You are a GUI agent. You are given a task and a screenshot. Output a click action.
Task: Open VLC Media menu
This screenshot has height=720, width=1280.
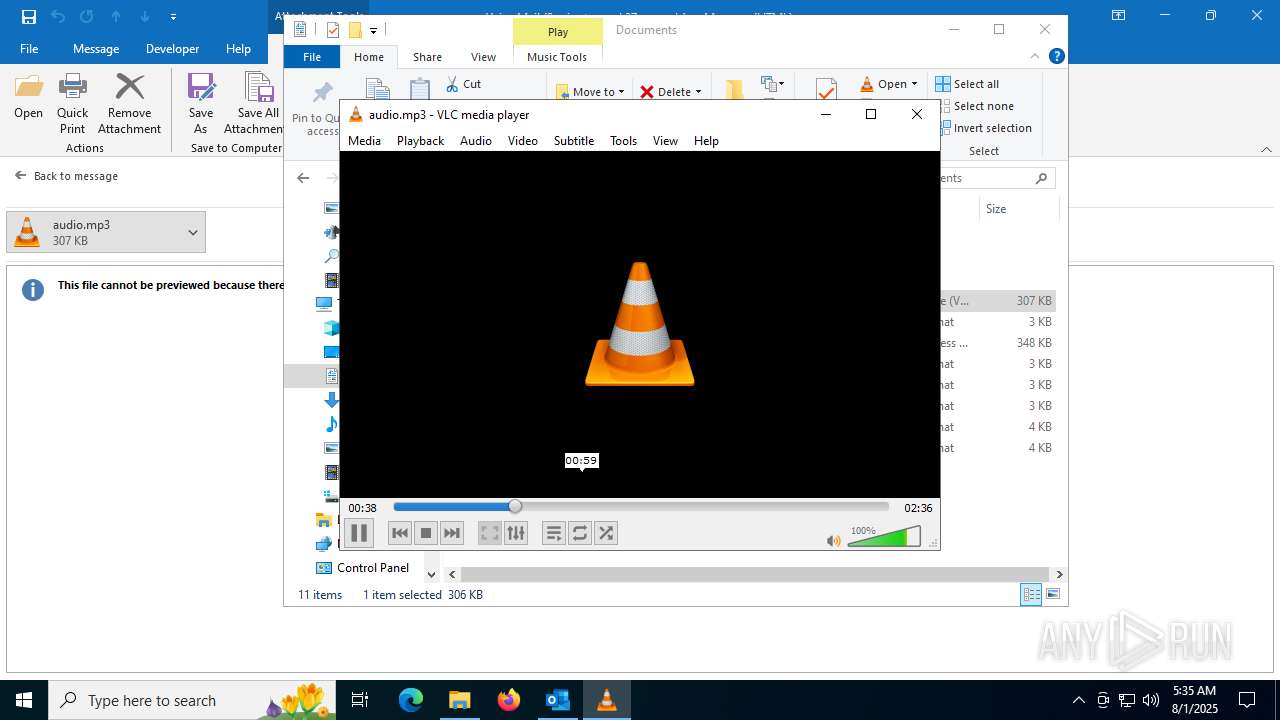(x=364, y=140)
